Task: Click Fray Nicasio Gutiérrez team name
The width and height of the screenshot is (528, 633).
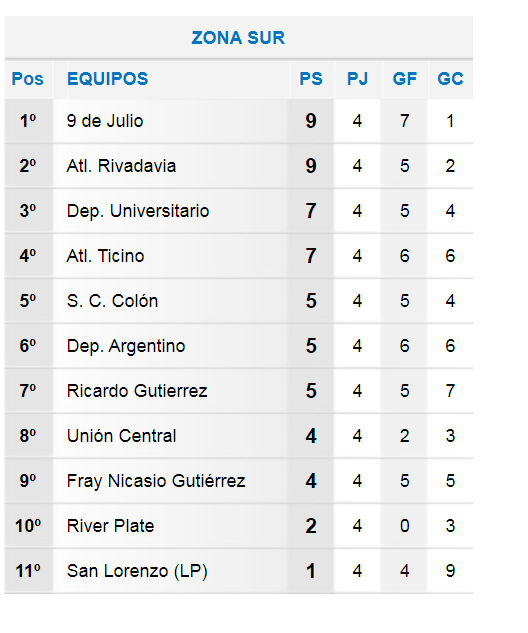Action: click(x=156, y=481)
